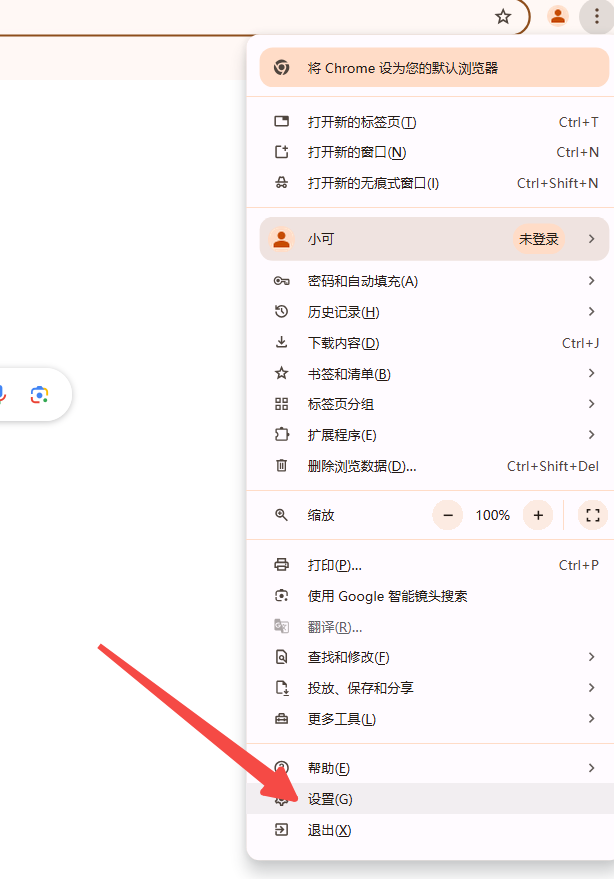Click the 未登录 sign-in status chip
This screenshot has height=879, width=614.
pyautogui.click(x=538, y=239)
